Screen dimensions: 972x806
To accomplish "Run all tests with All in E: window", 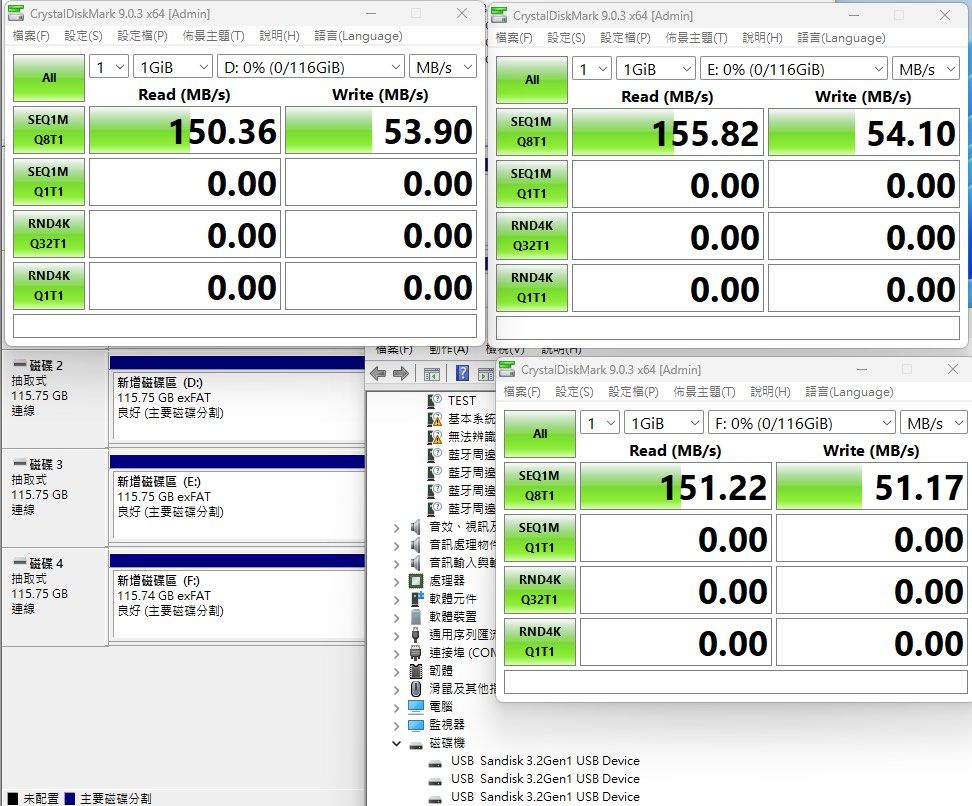I will (532, 79).
